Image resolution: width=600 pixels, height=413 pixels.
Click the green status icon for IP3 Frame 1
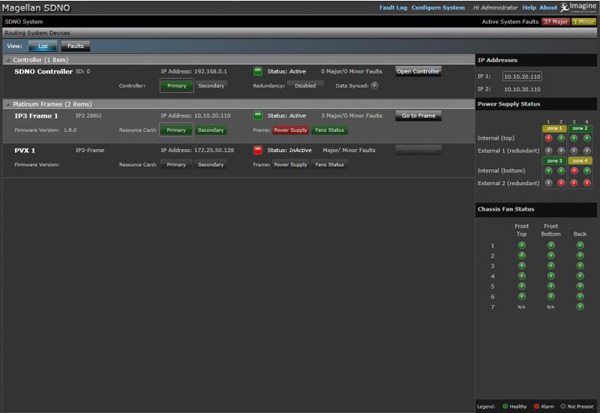pyautogui.click(x=258, y=115)
